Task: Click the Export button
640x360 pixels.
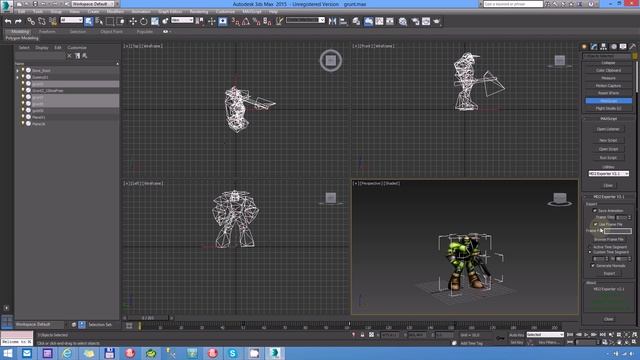Action: click(x=609, y=273)
